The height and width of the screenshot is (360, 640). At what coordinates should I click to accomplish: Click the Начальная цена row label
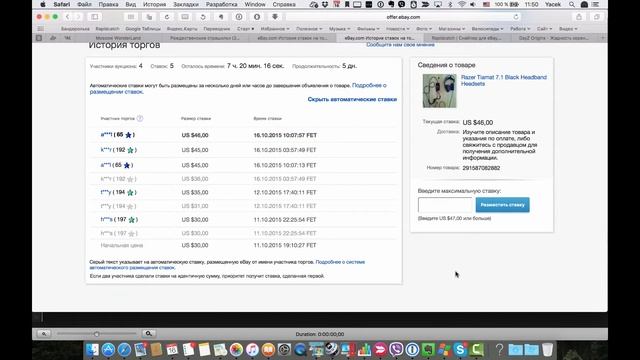pos(122,245)
